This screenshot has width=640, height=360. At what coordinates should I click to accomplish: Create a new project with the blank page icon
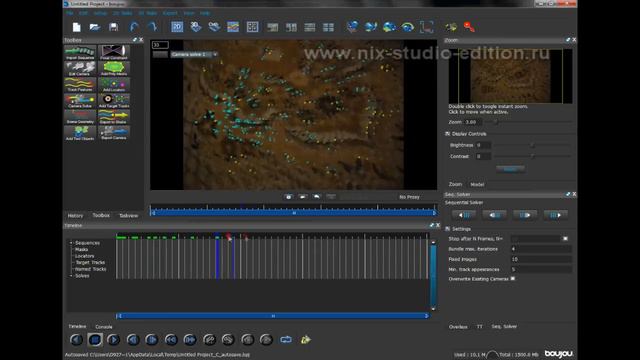[76, 27]
